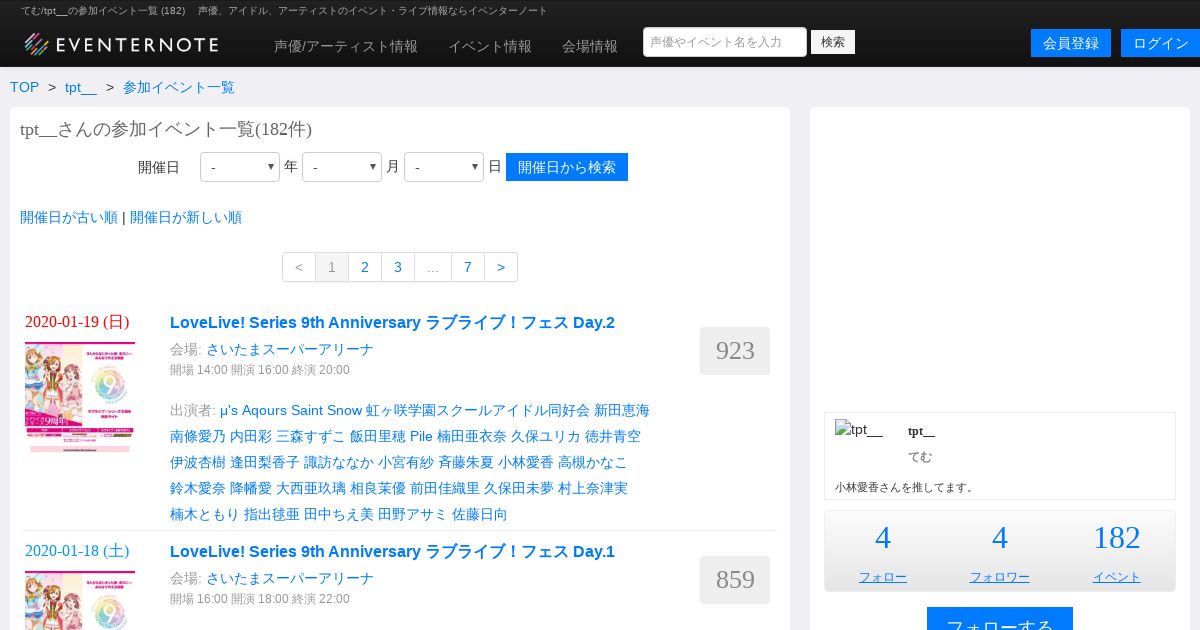Click the search field for 声優やイベント名
1200x630 pixels.
(x=725, y=42)
